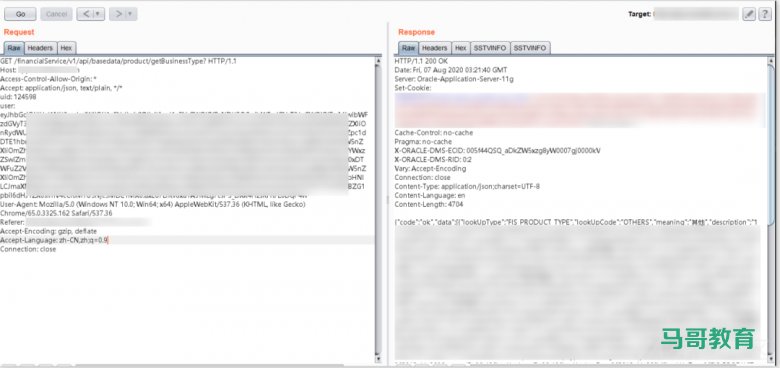Viewport: 780px width, 368px height.
Task: Click the User-Agent: Mozilla/5.0 line
Action: [x=153, y=204]
